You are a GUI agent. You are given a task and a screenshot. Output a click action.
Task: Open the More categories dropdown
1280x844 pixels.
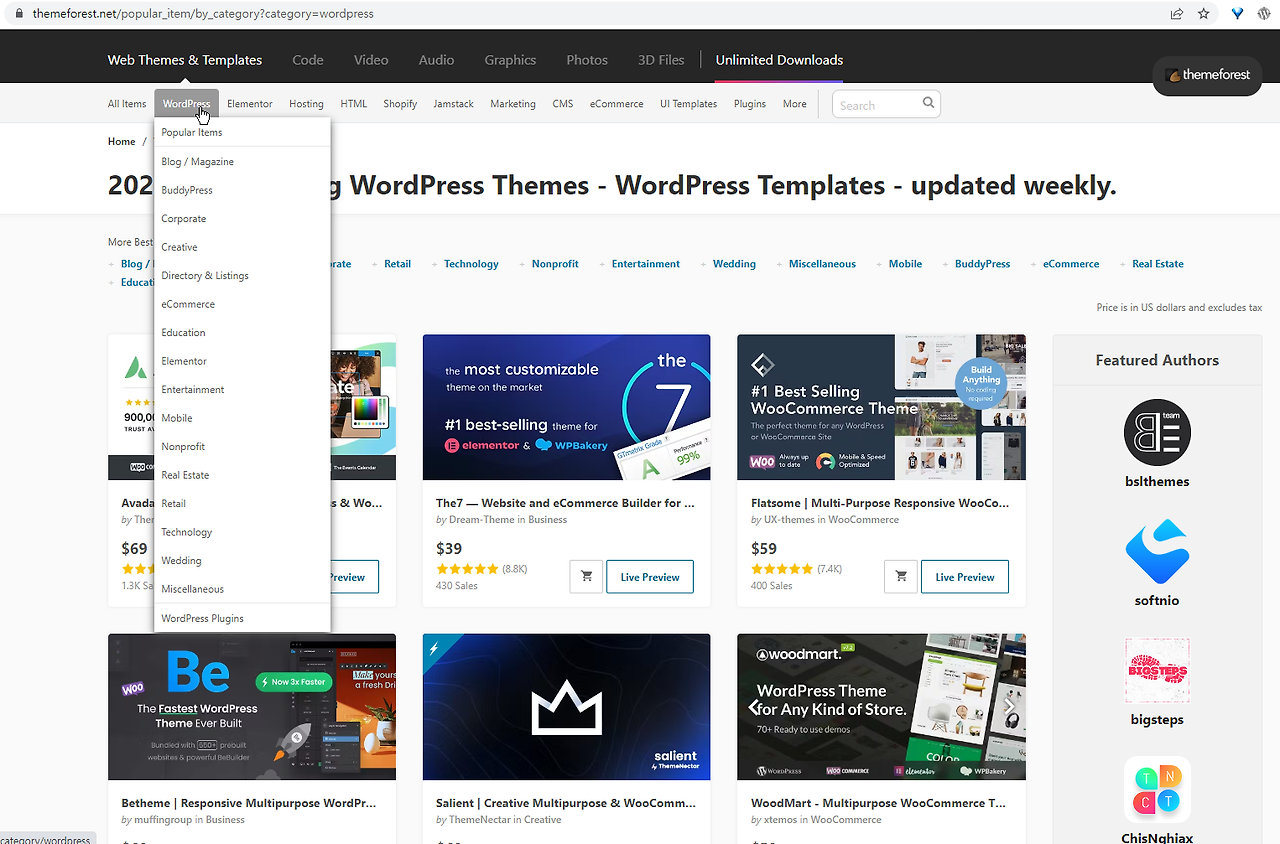[x=795, y=104]
